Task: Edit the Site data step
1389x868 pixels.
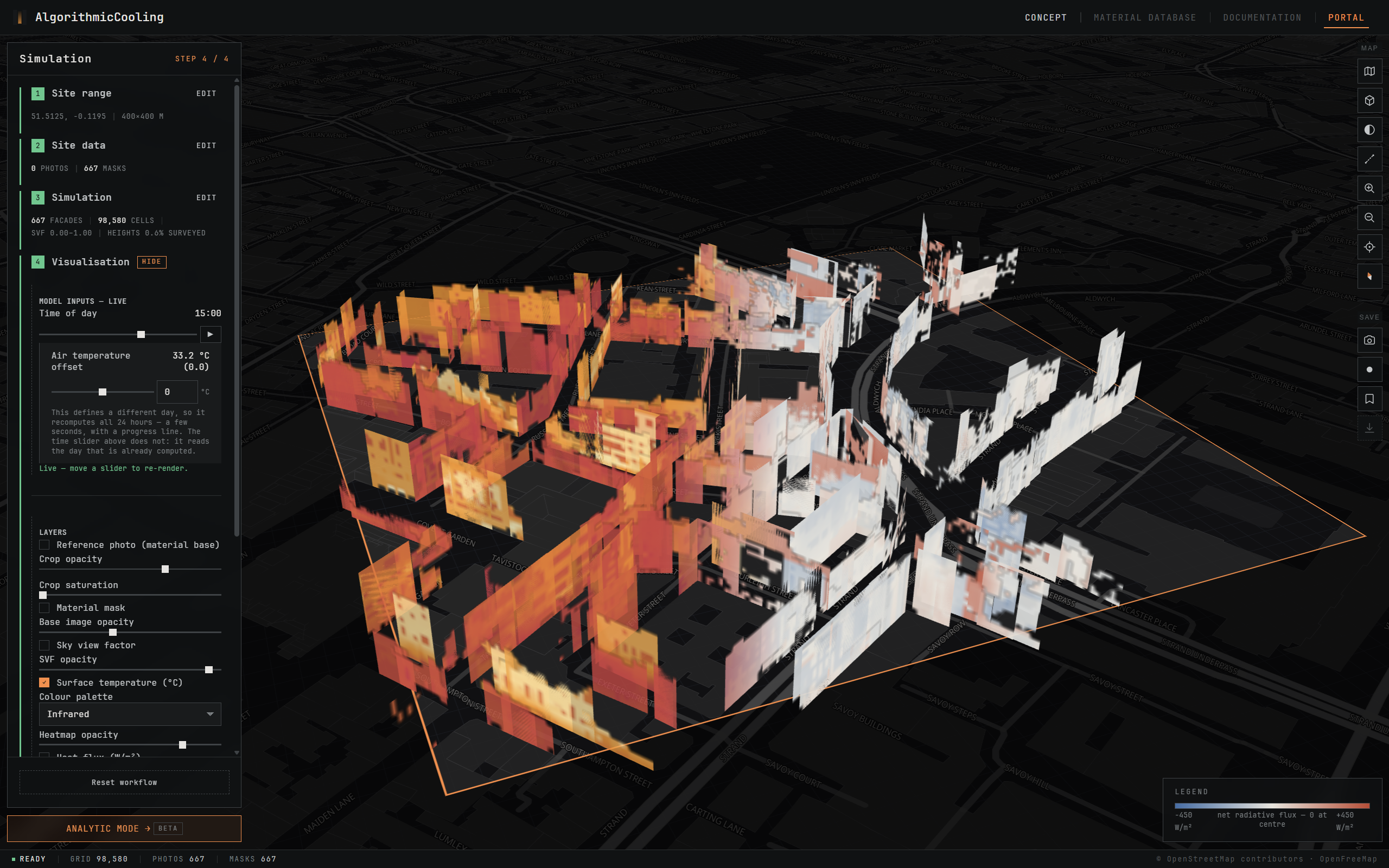Action: coord(206,146)
